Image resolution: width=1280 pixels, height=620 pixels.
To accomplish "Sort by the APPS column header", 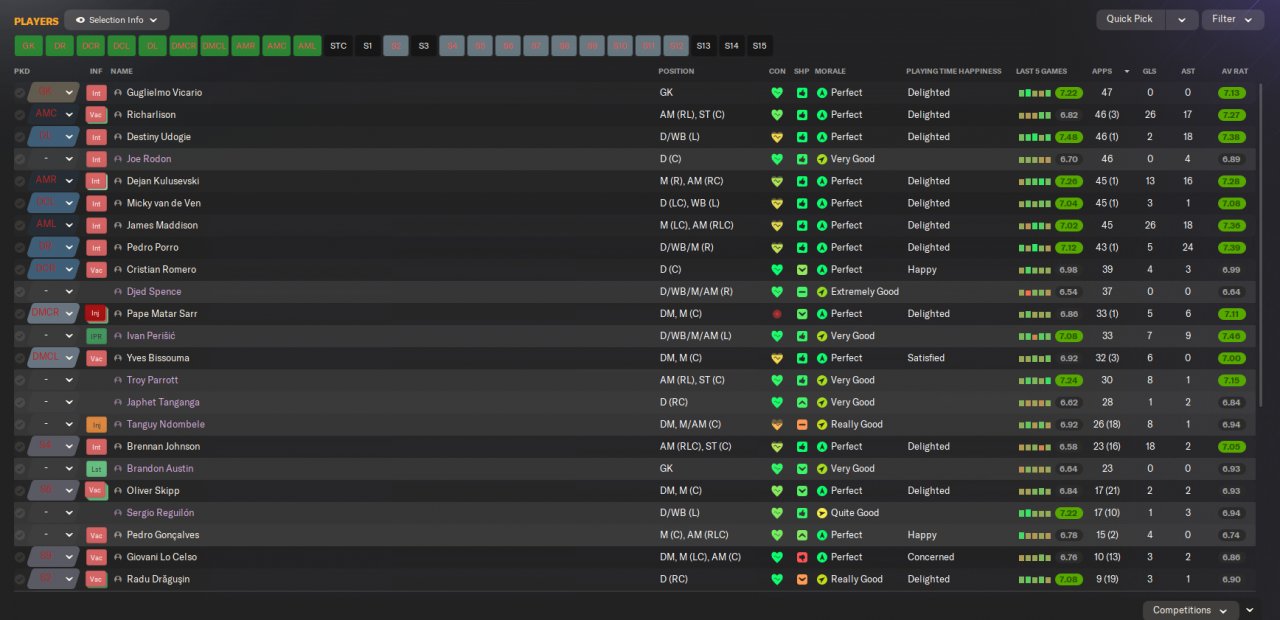I will coord(1102,71).
